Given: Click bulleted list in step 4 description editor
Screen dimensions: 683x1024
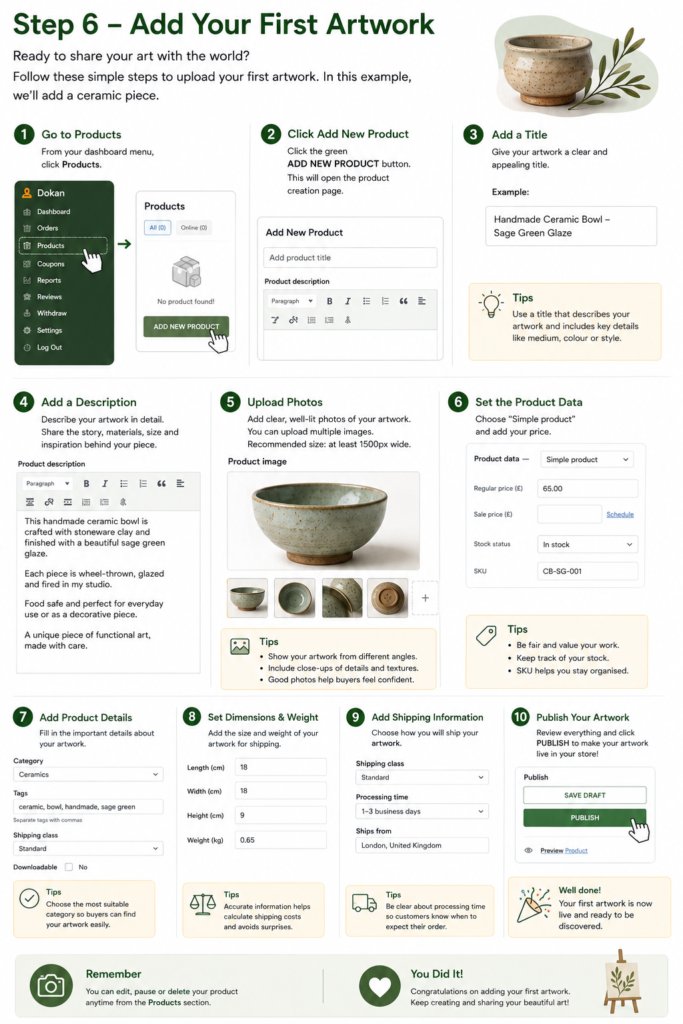Looking at the screenshot, I should [x=123, y=483].
